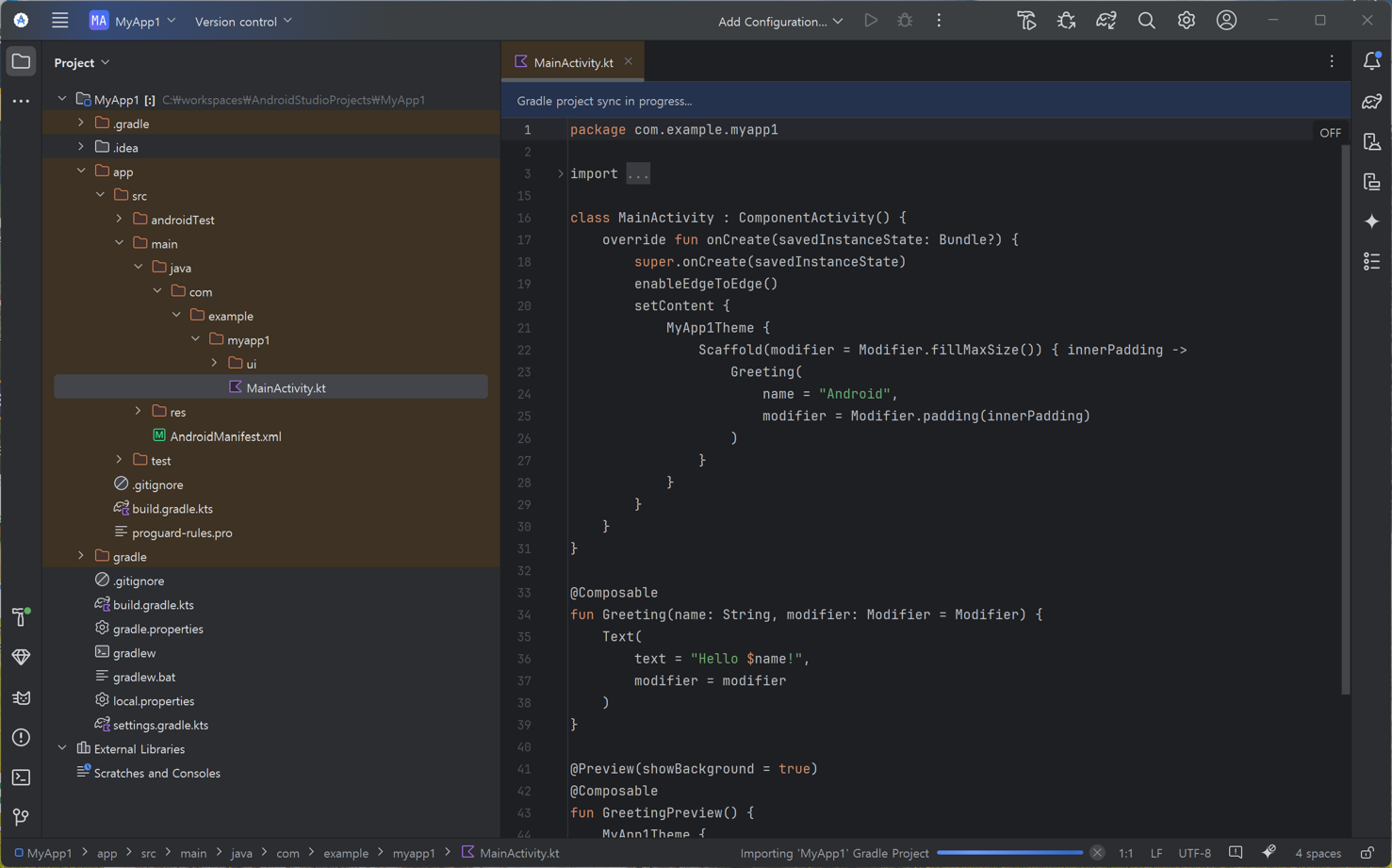The image size is (1392, 868).
Task: Click LF line separator indicator
Action: tap(1155, 854)
